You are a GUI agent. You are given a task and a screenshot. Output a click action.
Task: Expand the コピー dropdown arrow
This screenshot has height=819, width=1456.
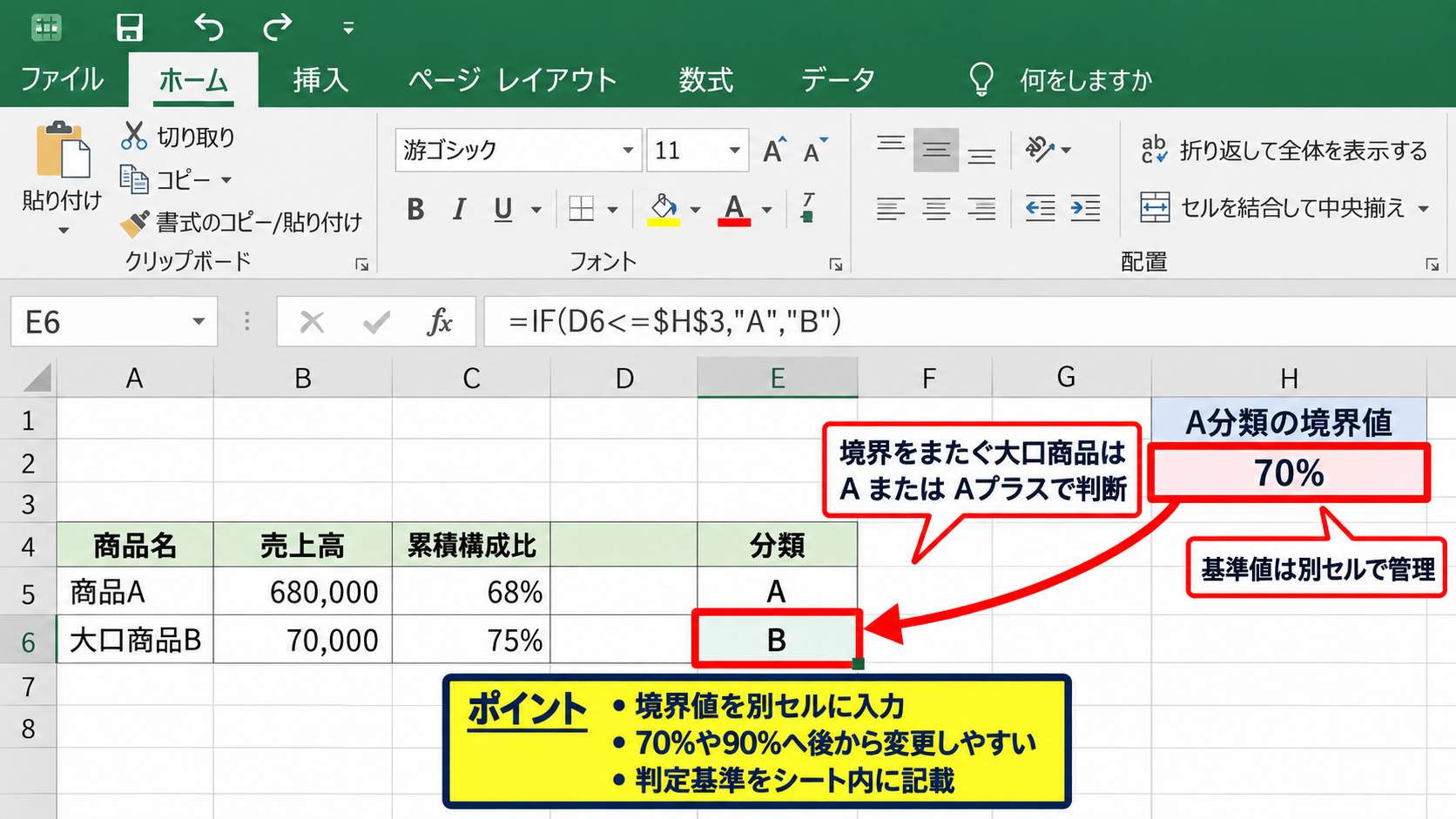pos(226,180)
